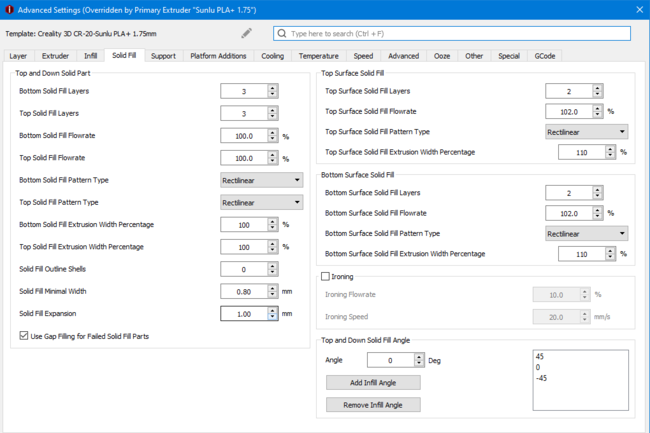This screenshot has width=650, height=433.
Task: Enable the Ironing checkbox
Action: 325,276
